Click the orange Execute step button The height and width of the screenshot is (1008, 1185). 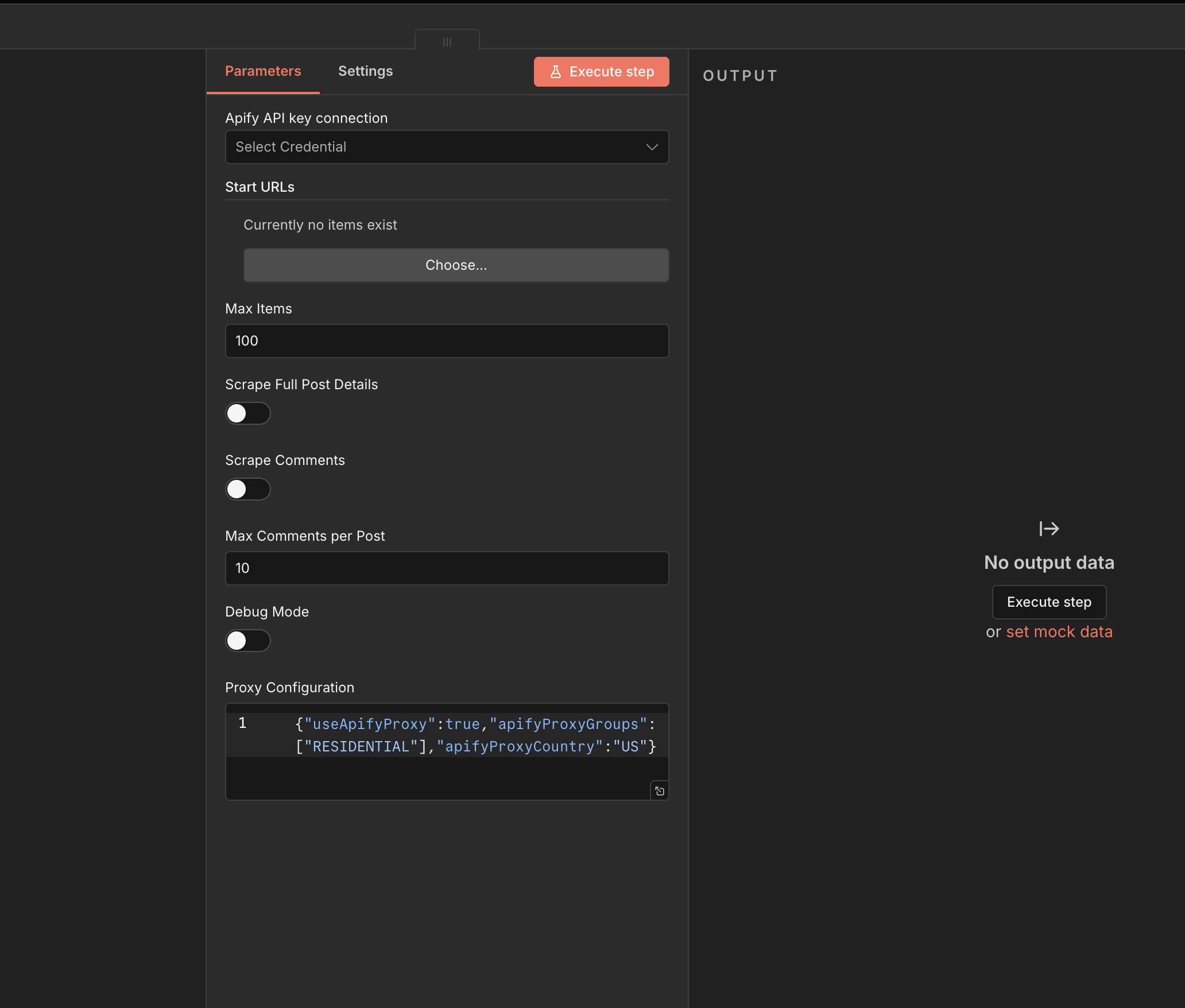(601, 72)
